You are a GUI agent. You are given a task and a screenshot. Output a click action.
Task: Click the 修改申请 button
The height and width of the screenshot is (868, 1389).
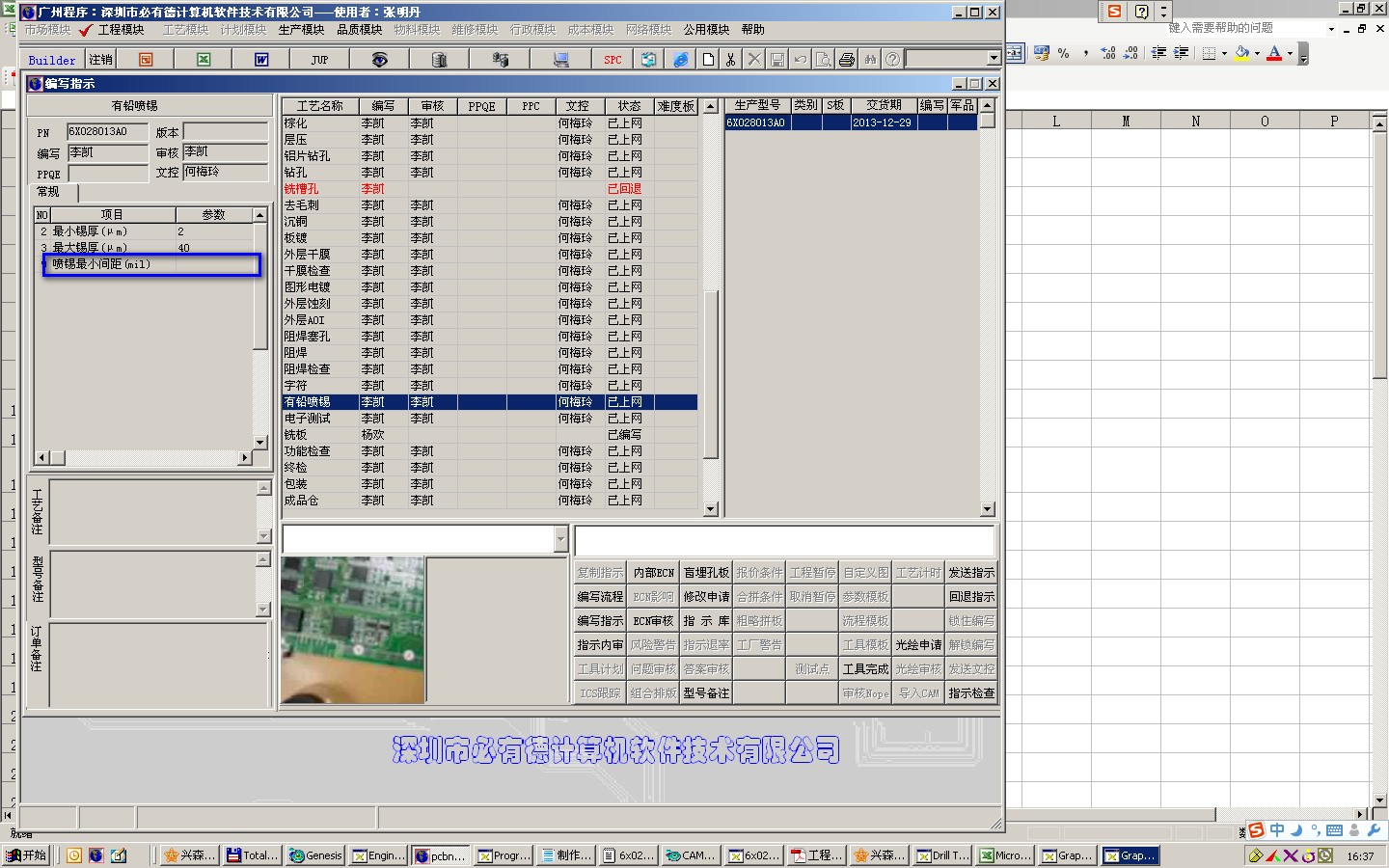[706, 597]
